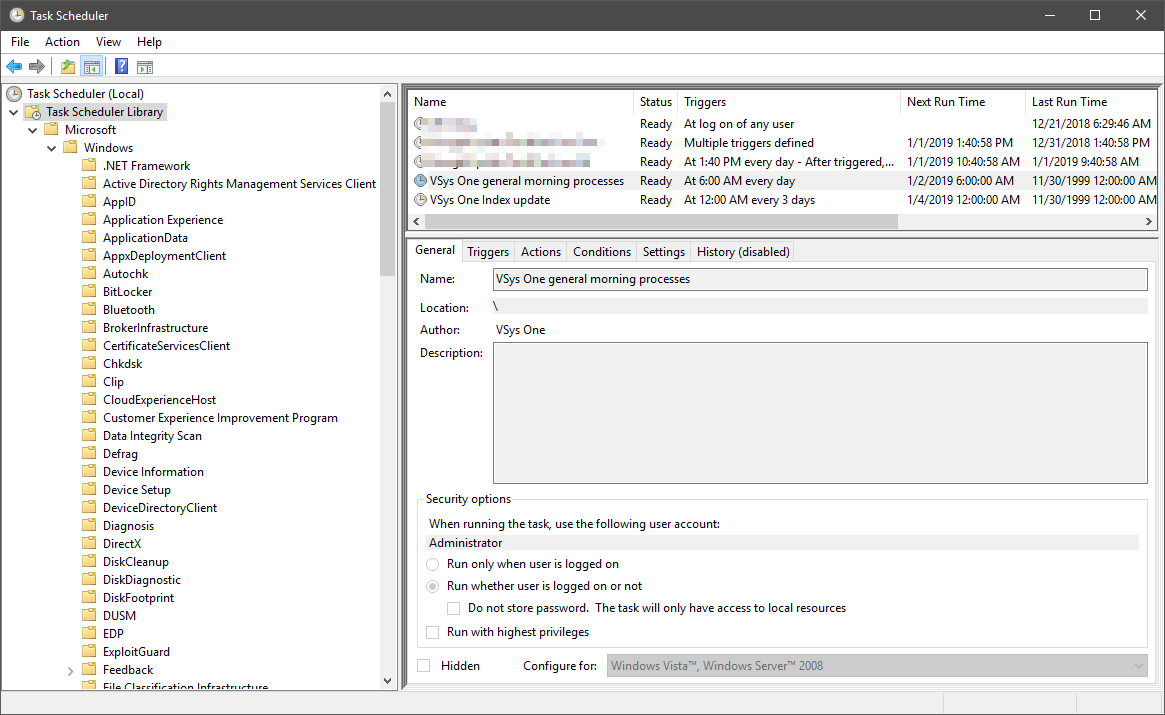Click the Back arrow in toolbar
The image size is (1165, 715).
click(x=14, y=67)
